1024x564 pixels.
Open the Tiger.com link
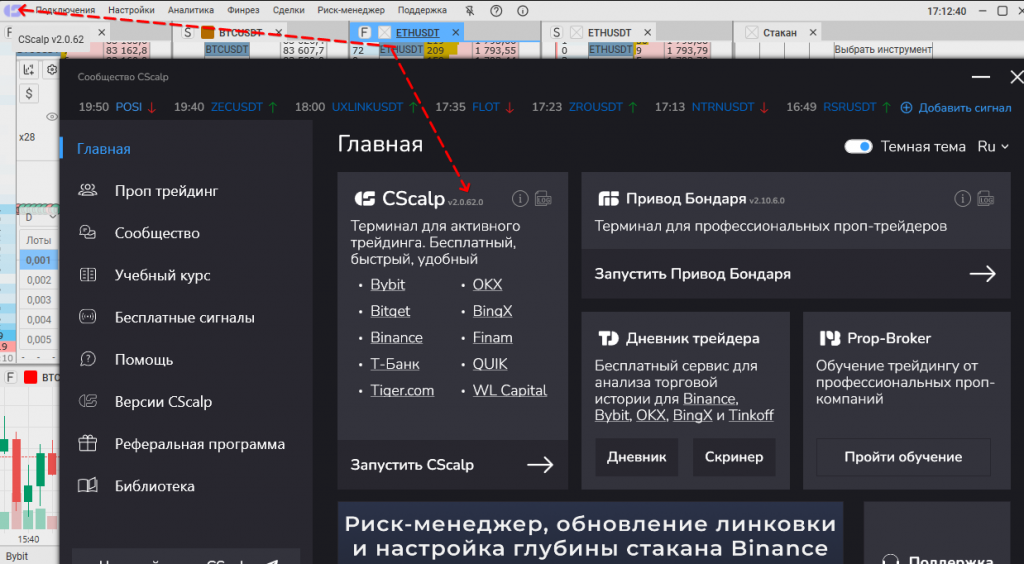pos(402,390)
